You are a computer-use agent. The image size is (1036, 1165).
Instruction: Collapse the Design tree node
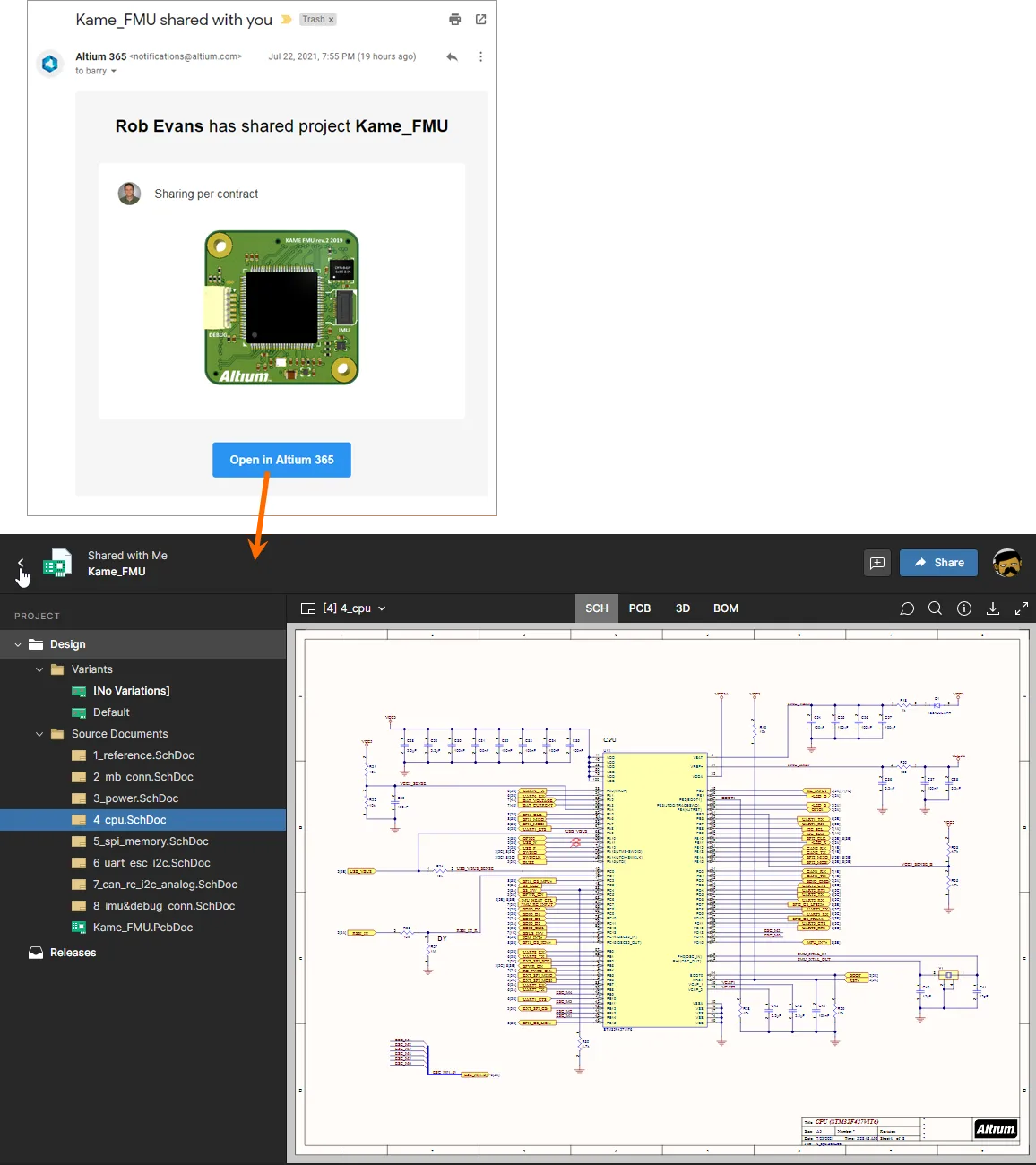click(x=18, y=644)
